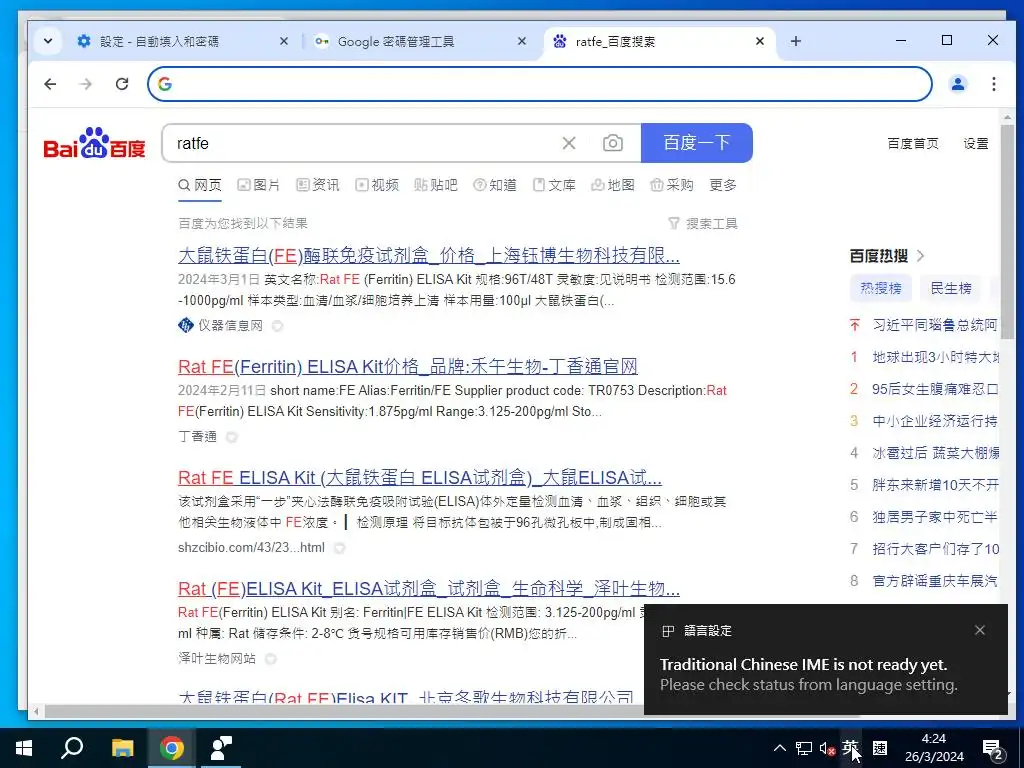Click the 百度一下 search button

pyautogui.click(x=697, y=142)
